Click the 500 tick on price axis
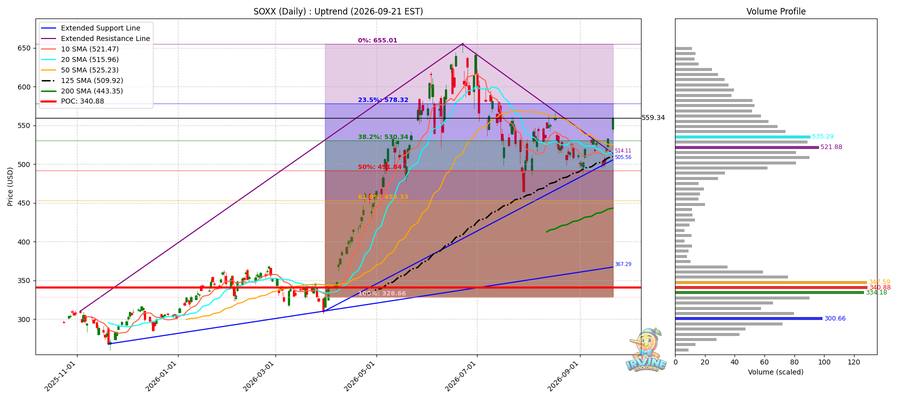Viewport: 900px width, 400px height. click(x=26, y=165)
